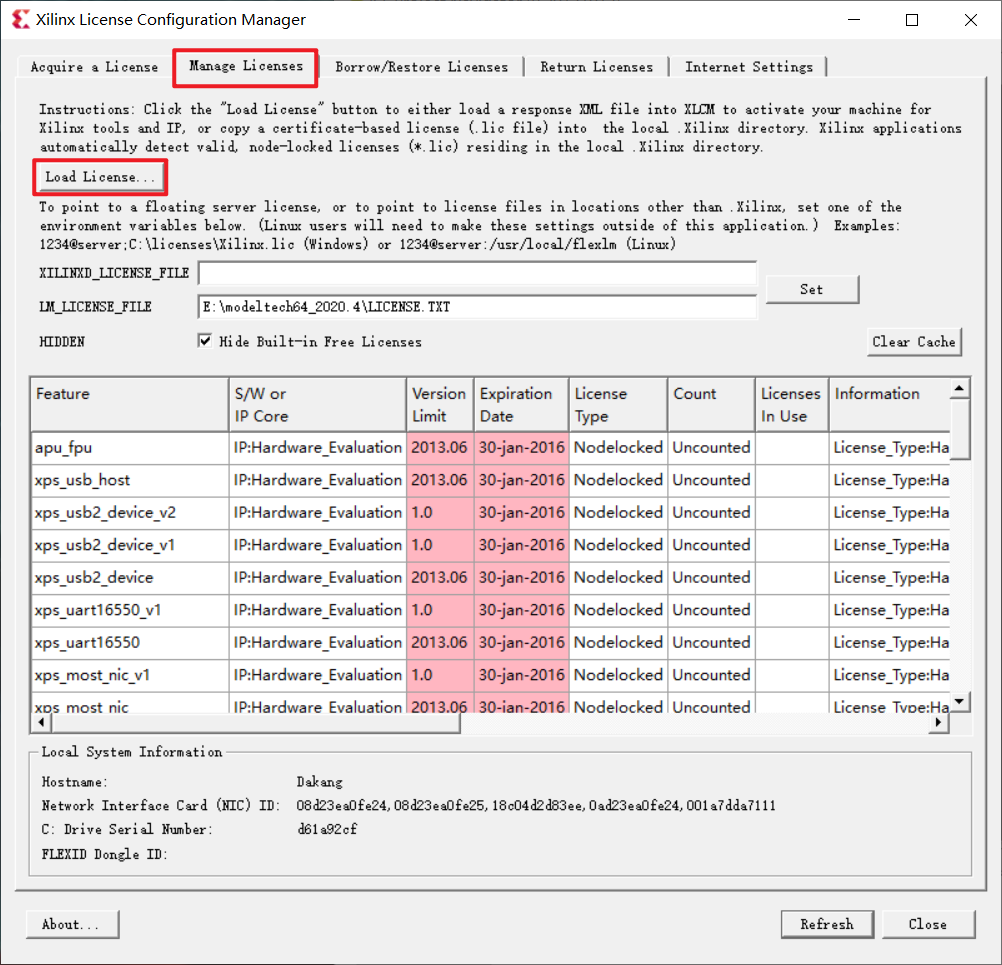
Task: Click the Set button
Action: tap(812, 290)
